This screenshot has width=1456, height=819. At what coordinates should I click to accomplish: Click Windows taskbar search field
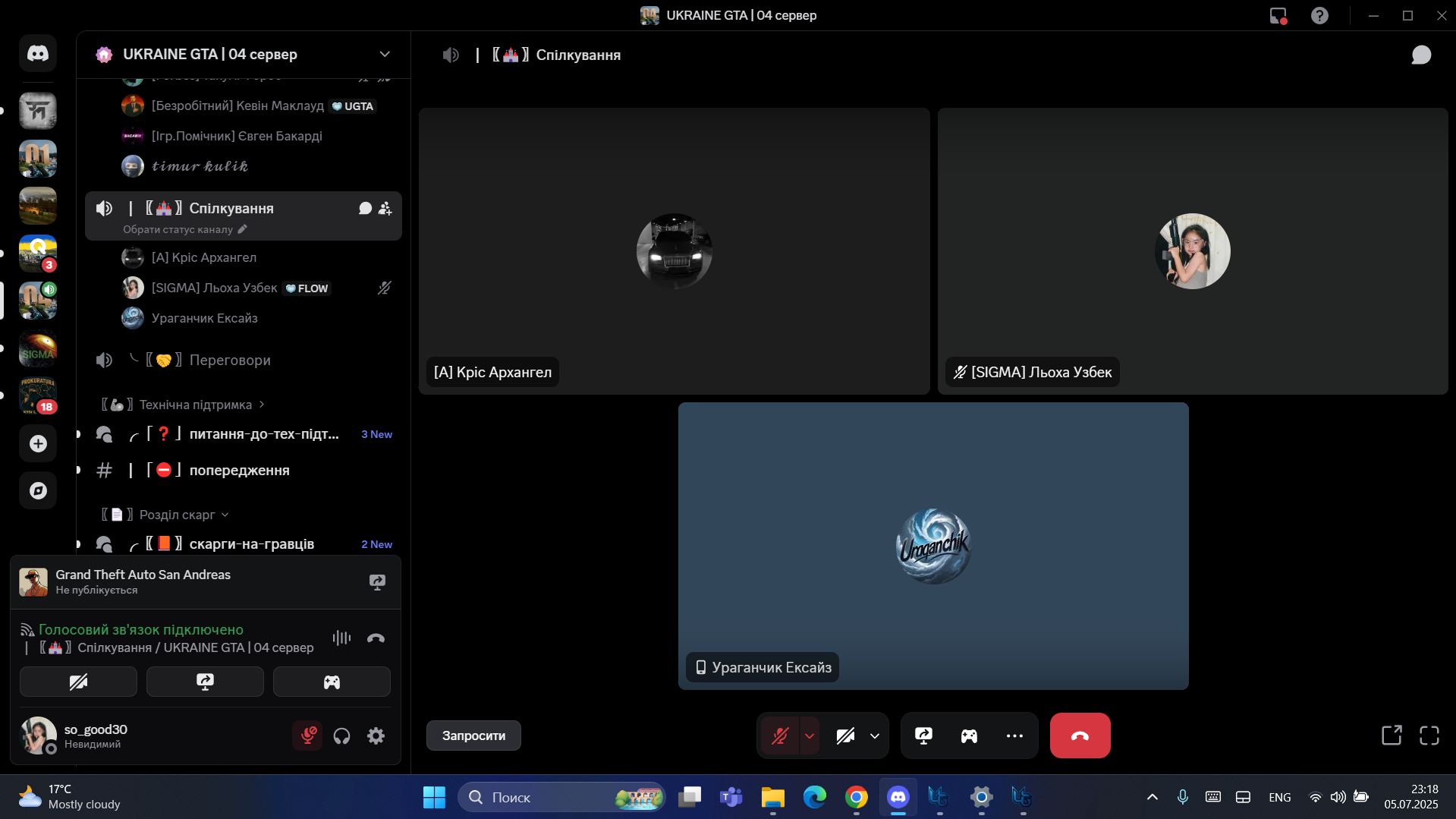tap(561, 797)
